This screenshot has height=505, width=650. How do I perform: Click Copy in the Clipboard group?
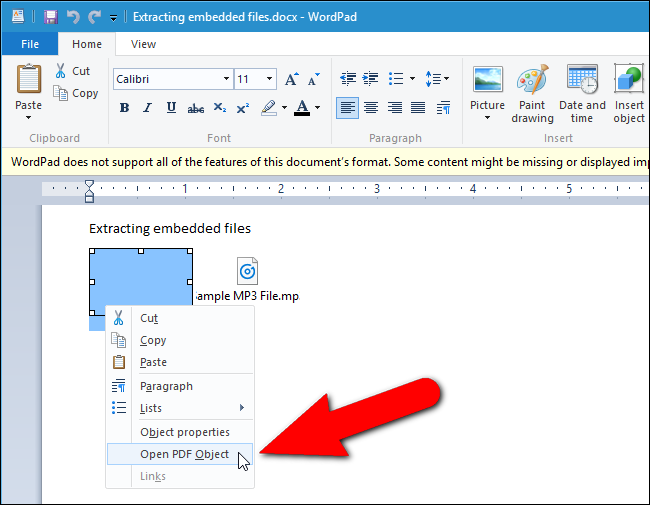(x=76, y=93)
